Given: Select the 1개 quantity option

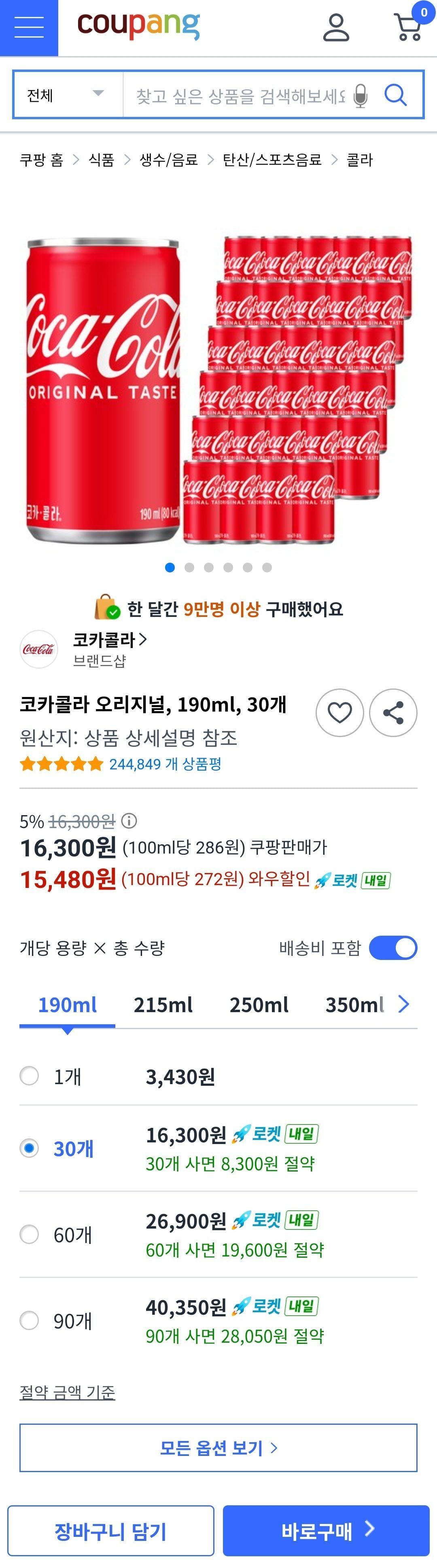Looking at the screenshot, I should coord(29,1076).
